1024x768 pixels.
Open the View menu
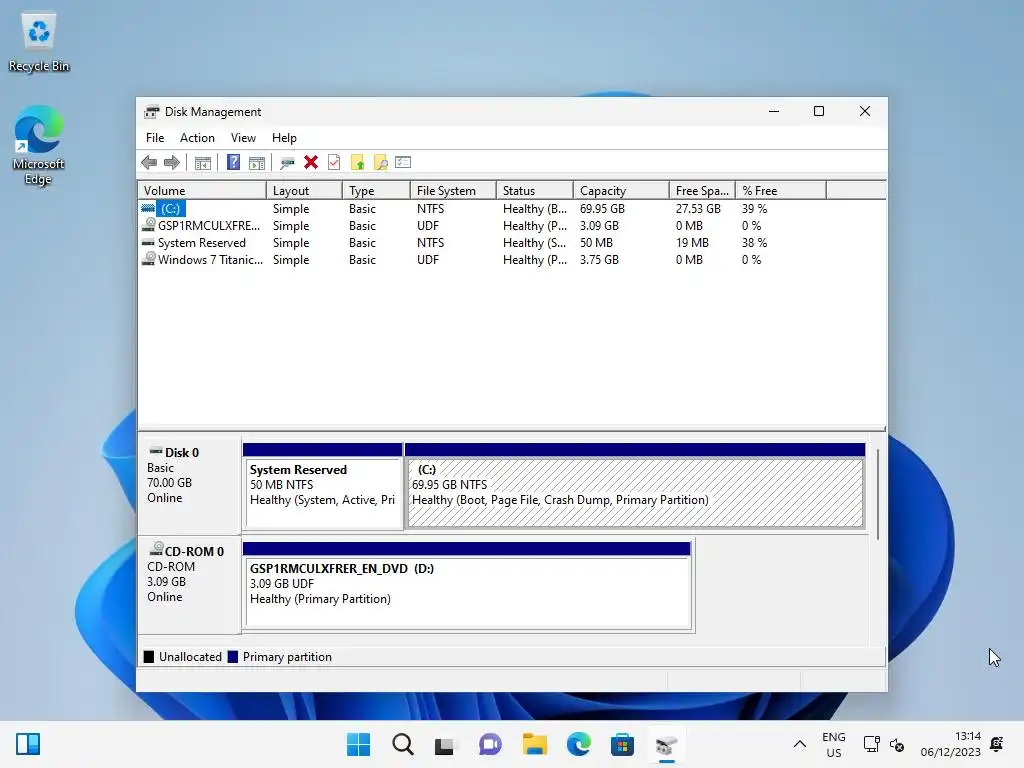pyautogui.click(x=243, y=138)
